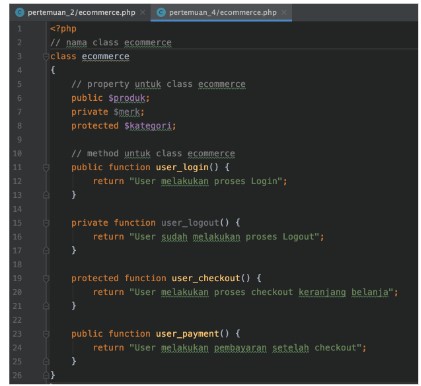Click the user_payment method name
This screenshot has height=386, width=421.
pyautogui.click(x=187, y=334)
